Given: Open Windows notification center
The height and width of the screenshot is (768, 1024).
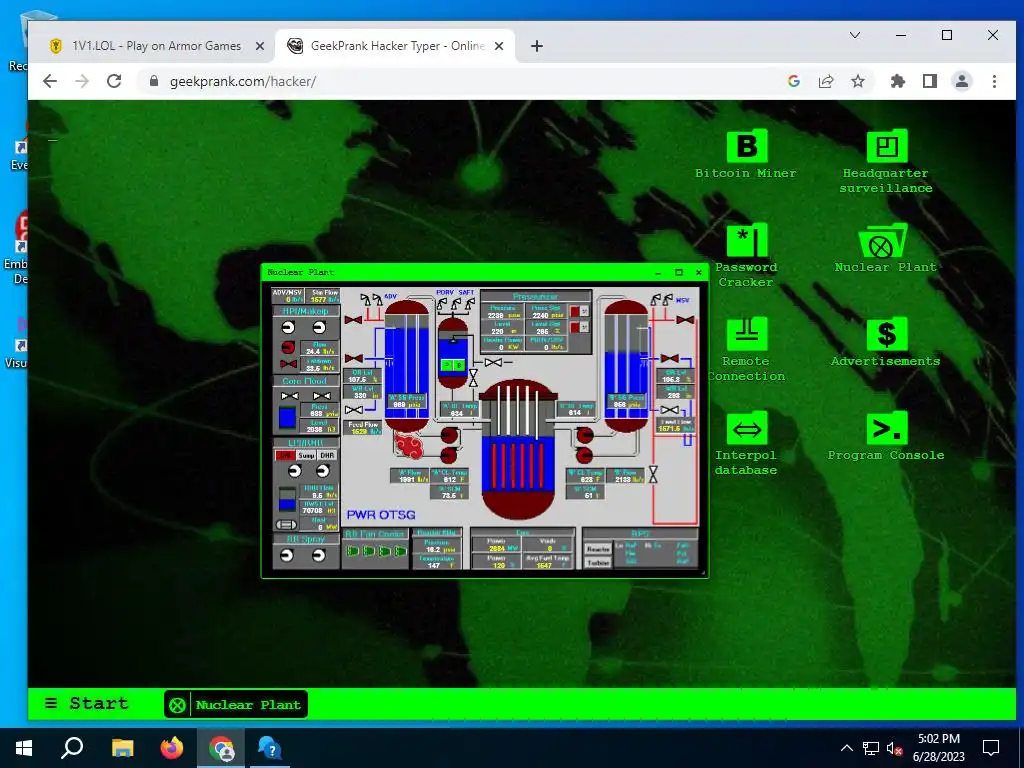Looking at the screenshot, I should (991, 748).
